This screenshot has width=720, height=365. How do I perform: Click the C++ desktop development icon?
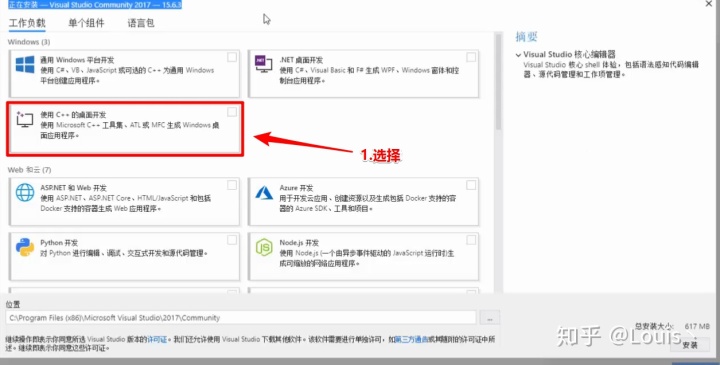25,119
